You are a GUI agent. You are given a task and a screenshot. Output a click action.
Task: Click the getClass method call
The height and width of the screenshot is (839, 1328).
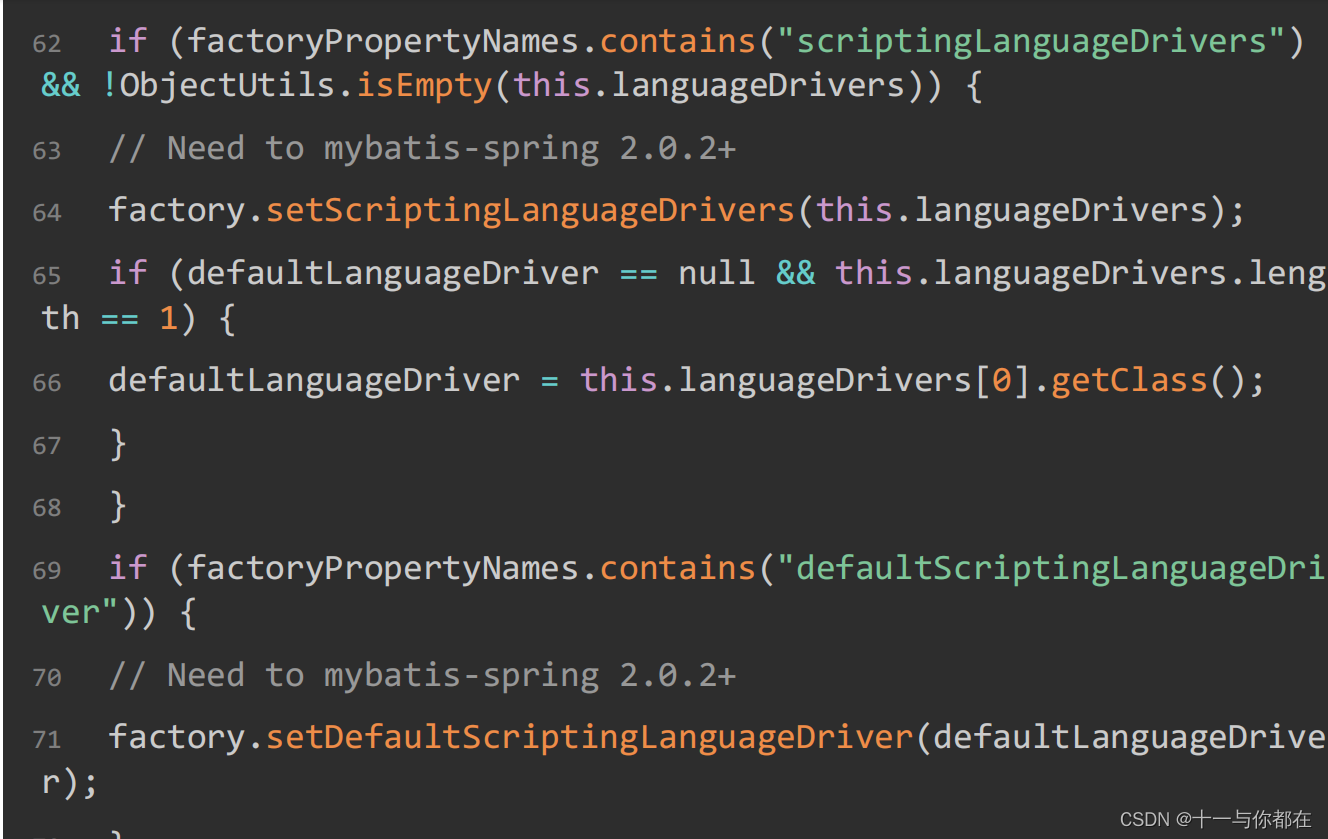point(1129,380)
